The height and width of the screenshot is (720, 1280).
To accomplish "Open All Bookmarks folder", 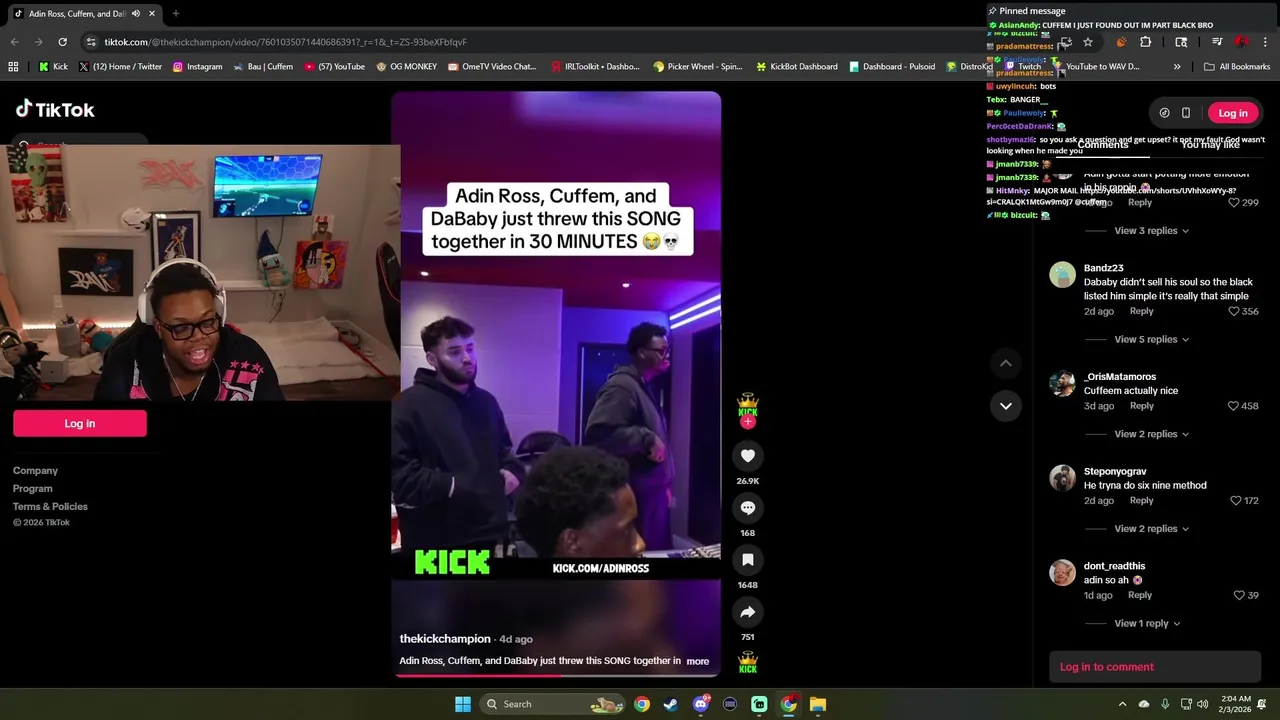I will coord(1236,67).
